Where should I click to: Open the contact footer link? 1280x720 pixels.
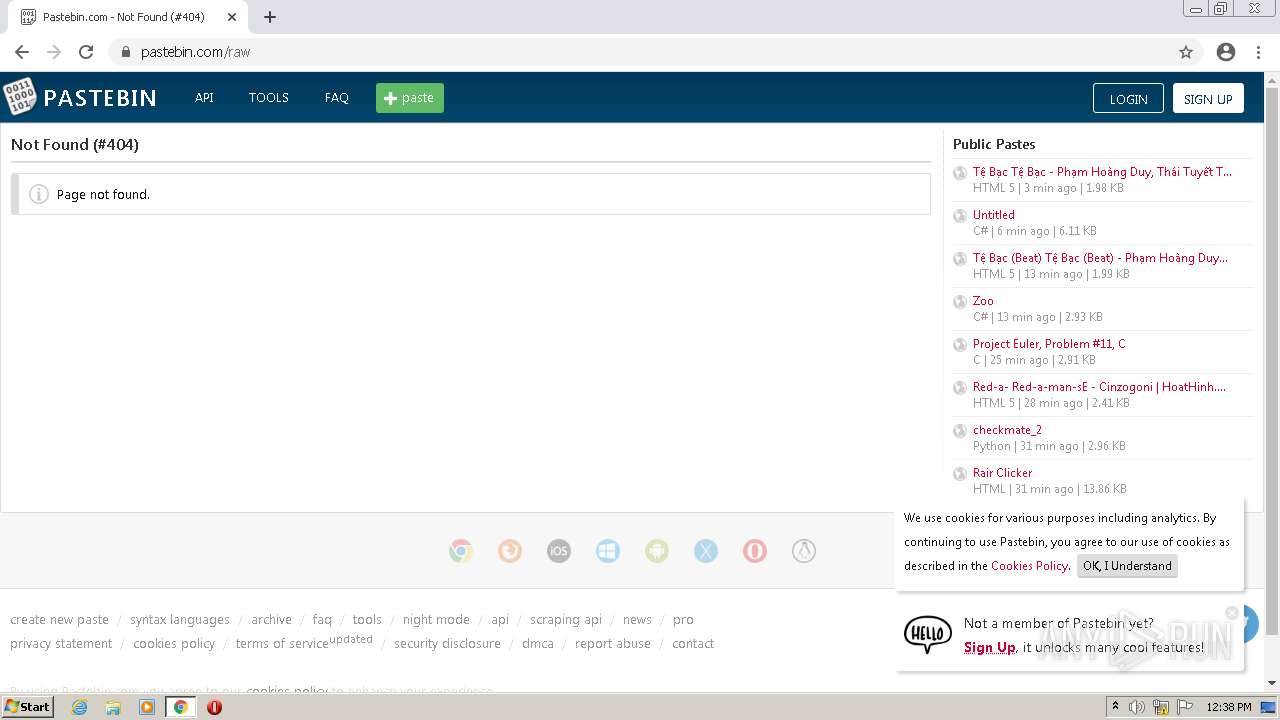tap(693, 644)
